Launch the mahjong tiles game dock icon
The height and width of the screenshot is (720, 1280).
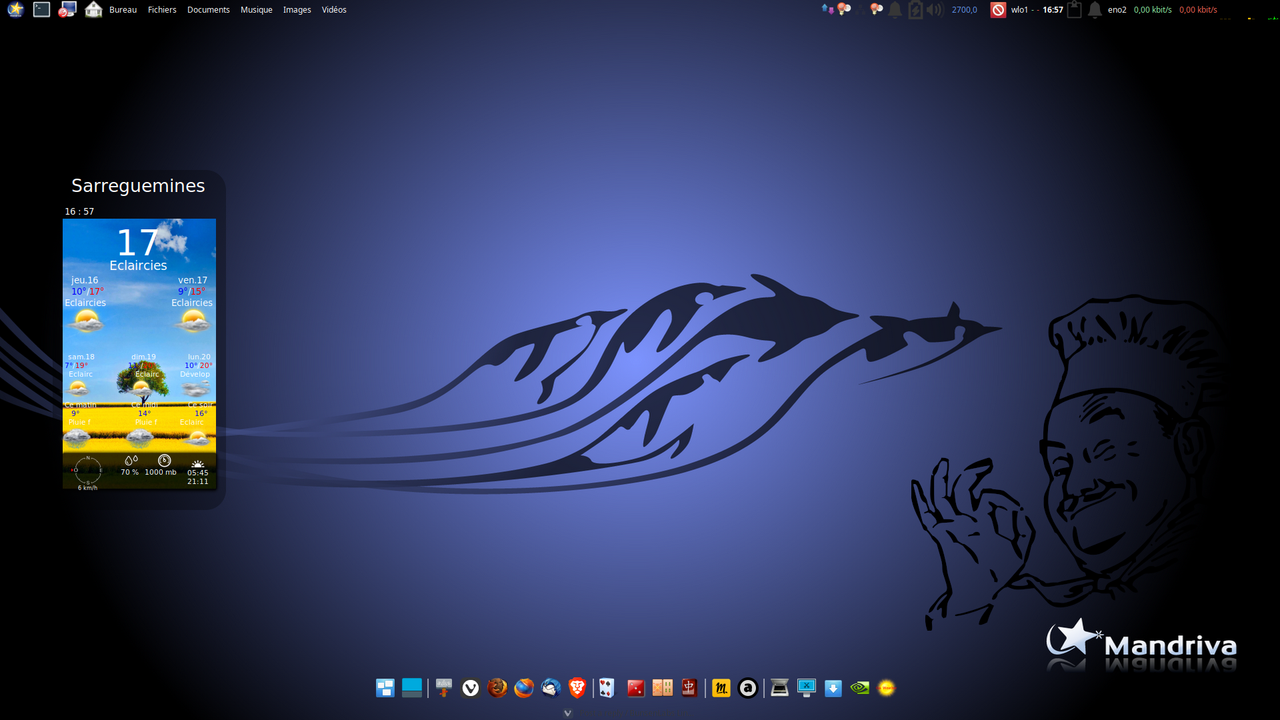point(662,688)
